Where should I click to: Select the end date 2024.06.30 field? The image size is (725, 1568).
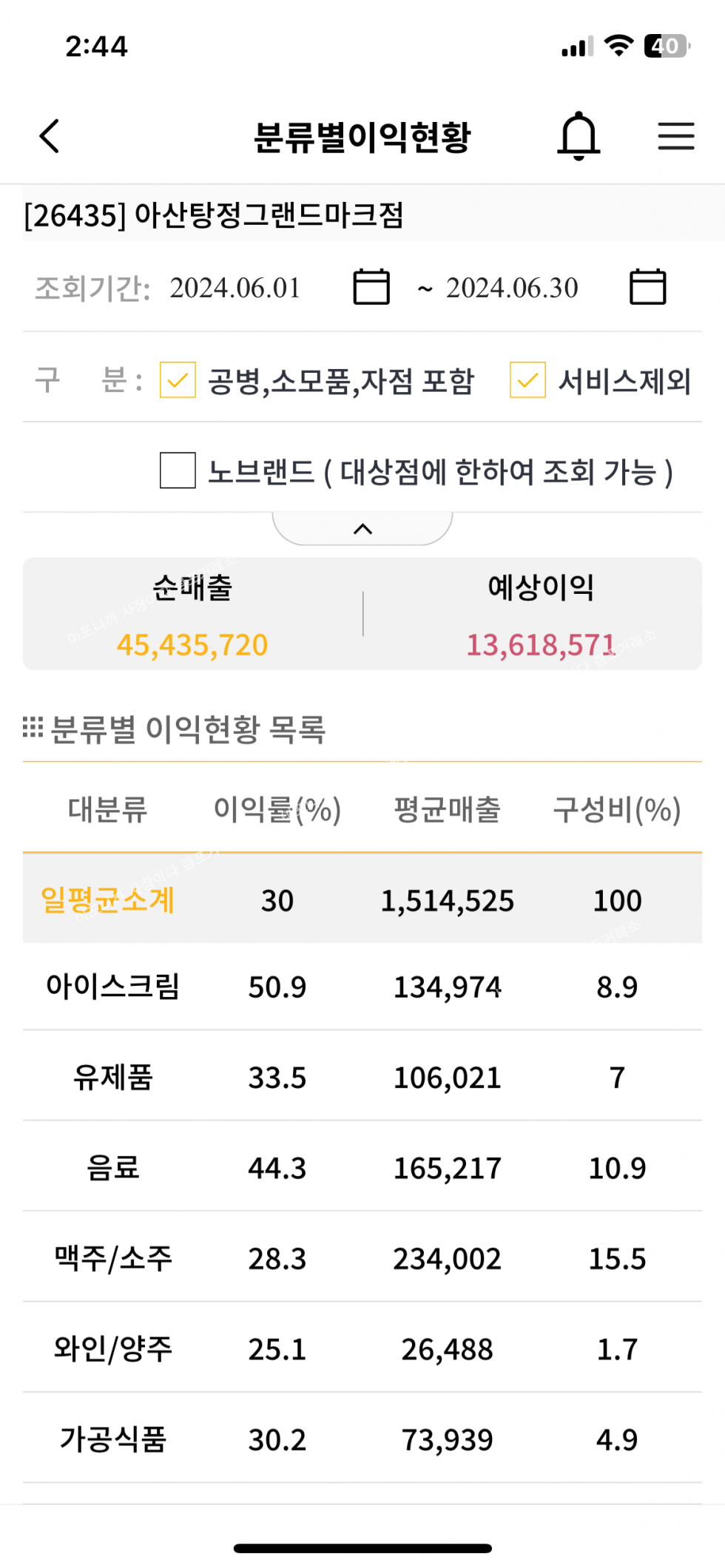click(512, 288)
